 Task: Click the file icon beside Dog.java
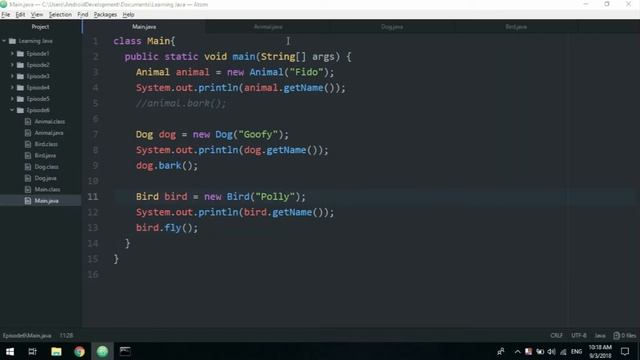click(x=28, y=178)
